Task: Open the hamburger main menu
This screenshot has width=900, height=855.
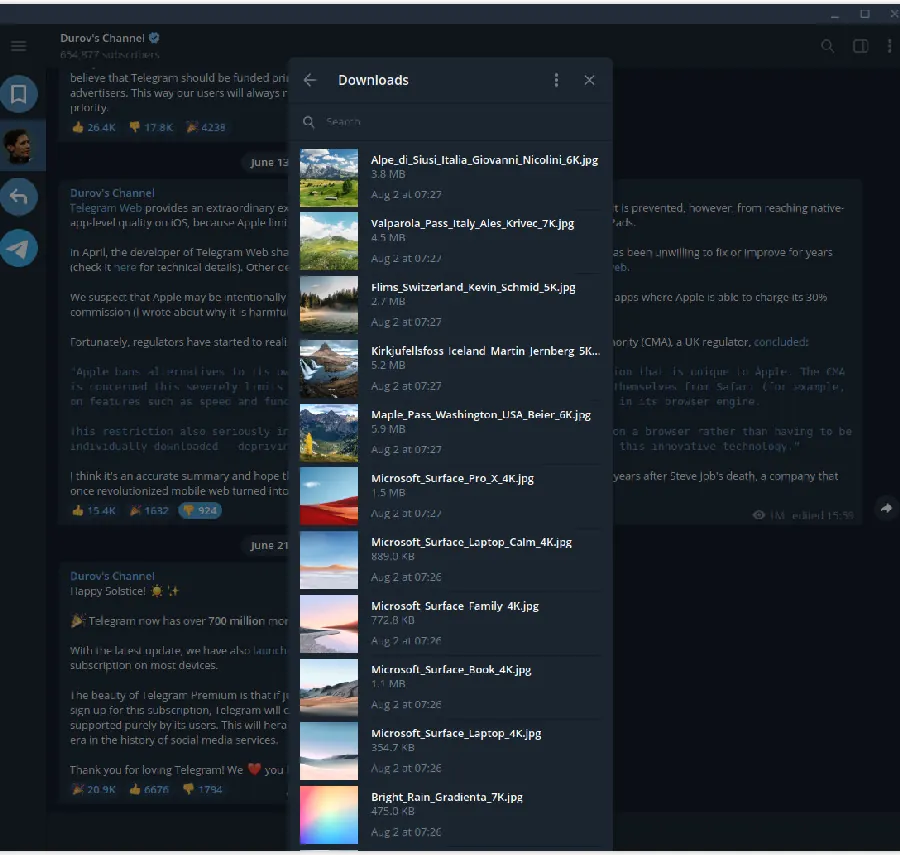Action: tap(18, 46)
